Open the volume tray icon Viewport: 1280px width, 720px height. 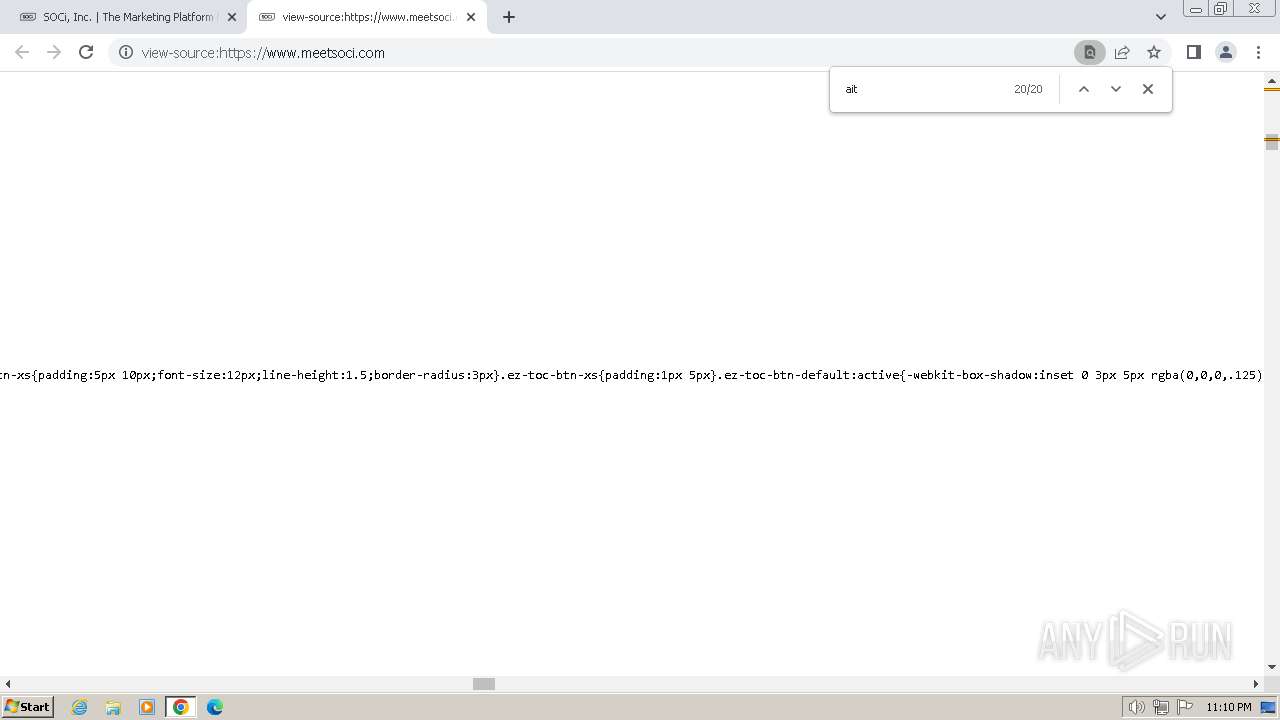tap(1136, 707)
